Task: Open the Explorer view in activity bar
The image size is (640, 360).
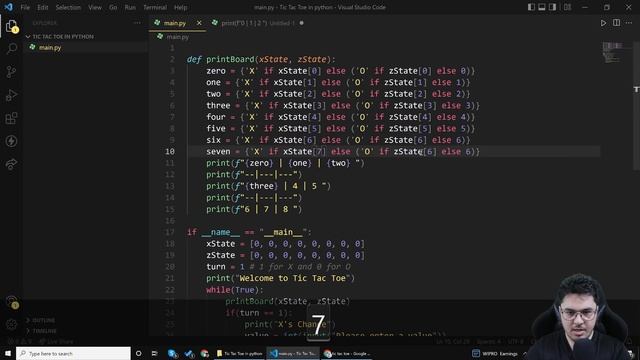Action: point(11,26)
